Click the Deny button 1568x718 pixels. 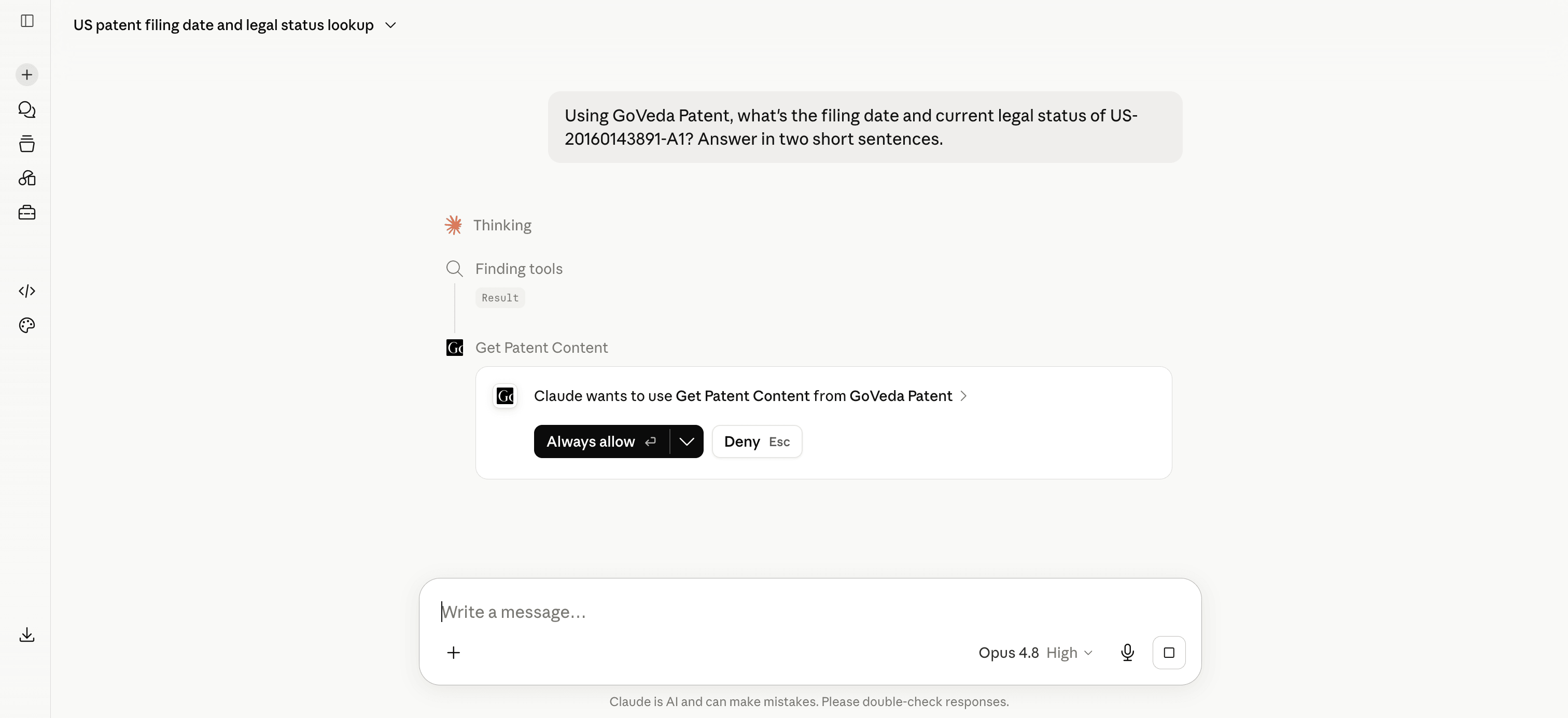point(757,441)
